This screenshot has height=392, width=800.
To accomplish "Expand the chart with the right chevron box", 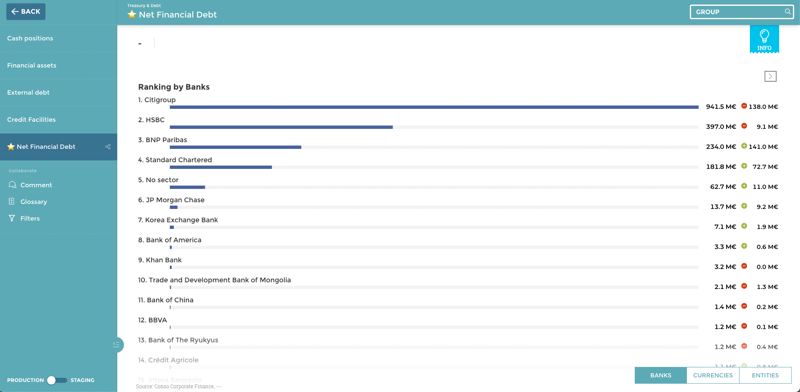I will (770, 77).
